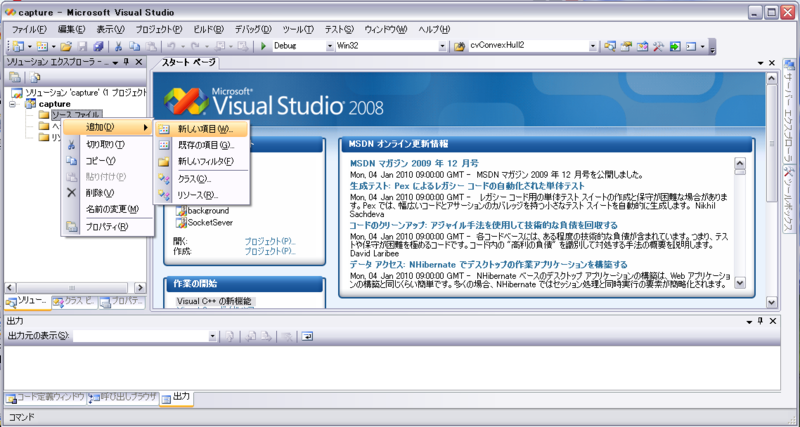The height and width of the screenshot is (427, 800).
Task: Open the コードのクリーンアップ article link
Action: point(484,225)
